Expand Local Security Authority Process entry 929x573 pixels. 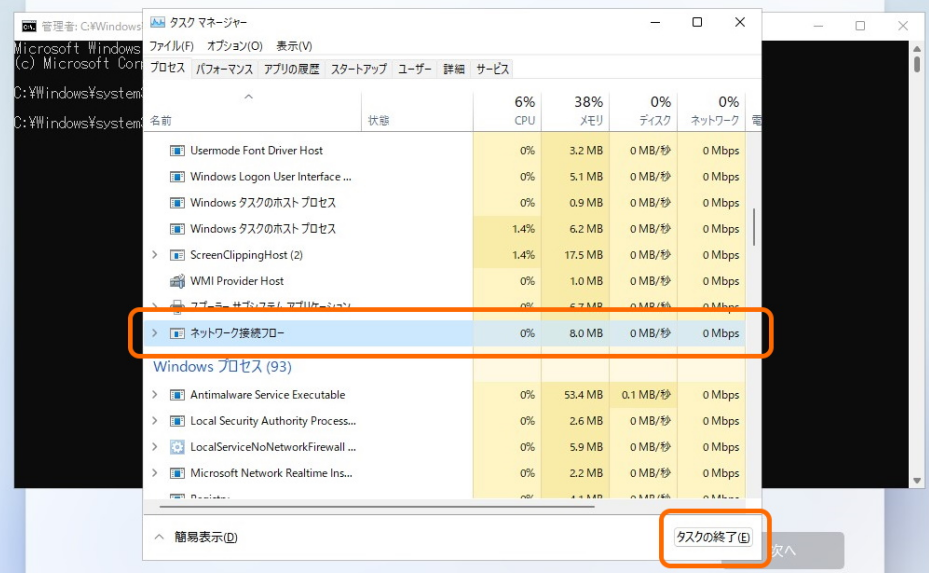coord(155,421)
